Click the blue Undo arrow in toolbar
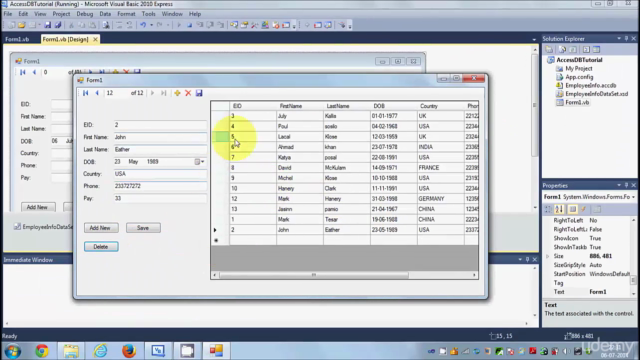 click(143, 25)
